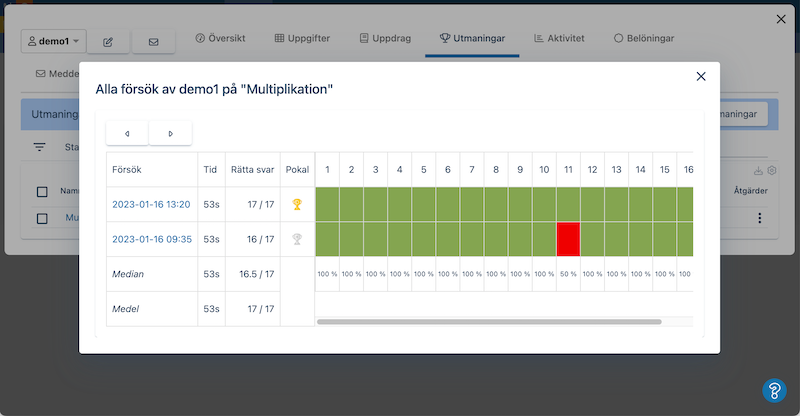The image size is (800, 416).
Task: Click the grey trophy icon
Action: coord(297,239)
